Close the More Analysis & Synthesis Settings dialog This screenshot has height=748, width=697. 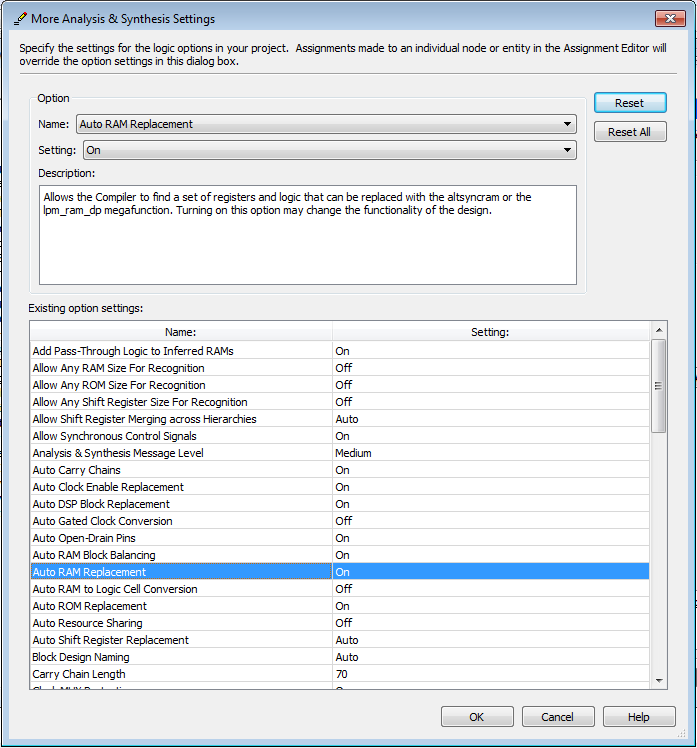(669, 19)
